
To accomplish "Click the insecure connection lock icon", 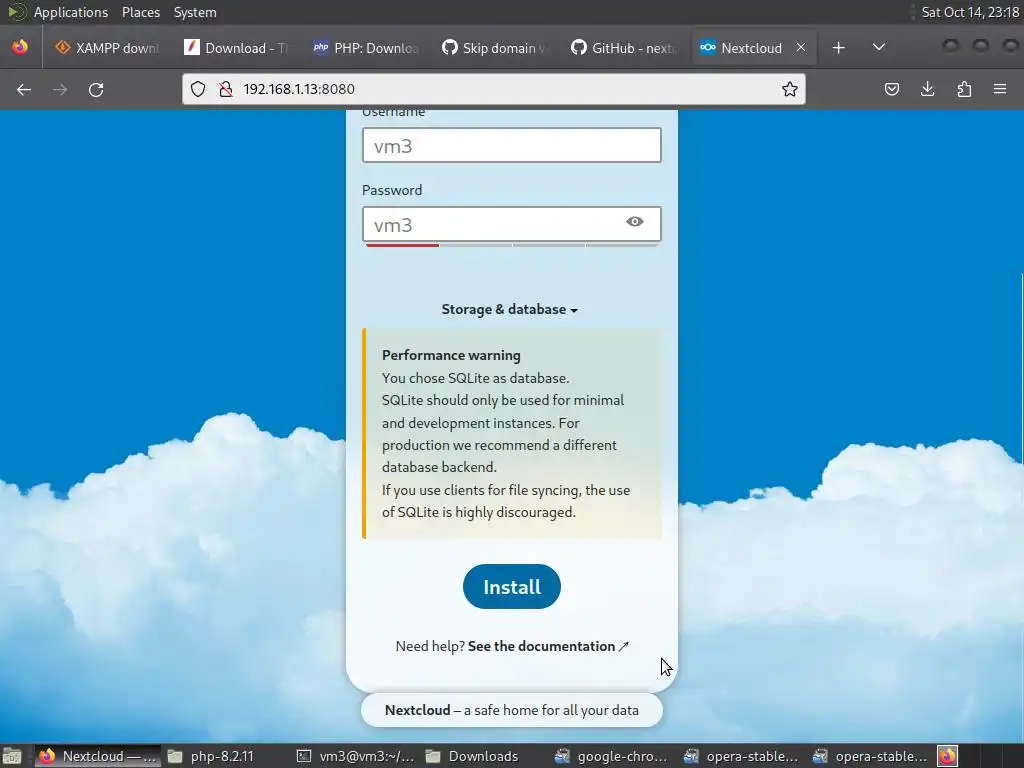I will (x=226, y=89).
